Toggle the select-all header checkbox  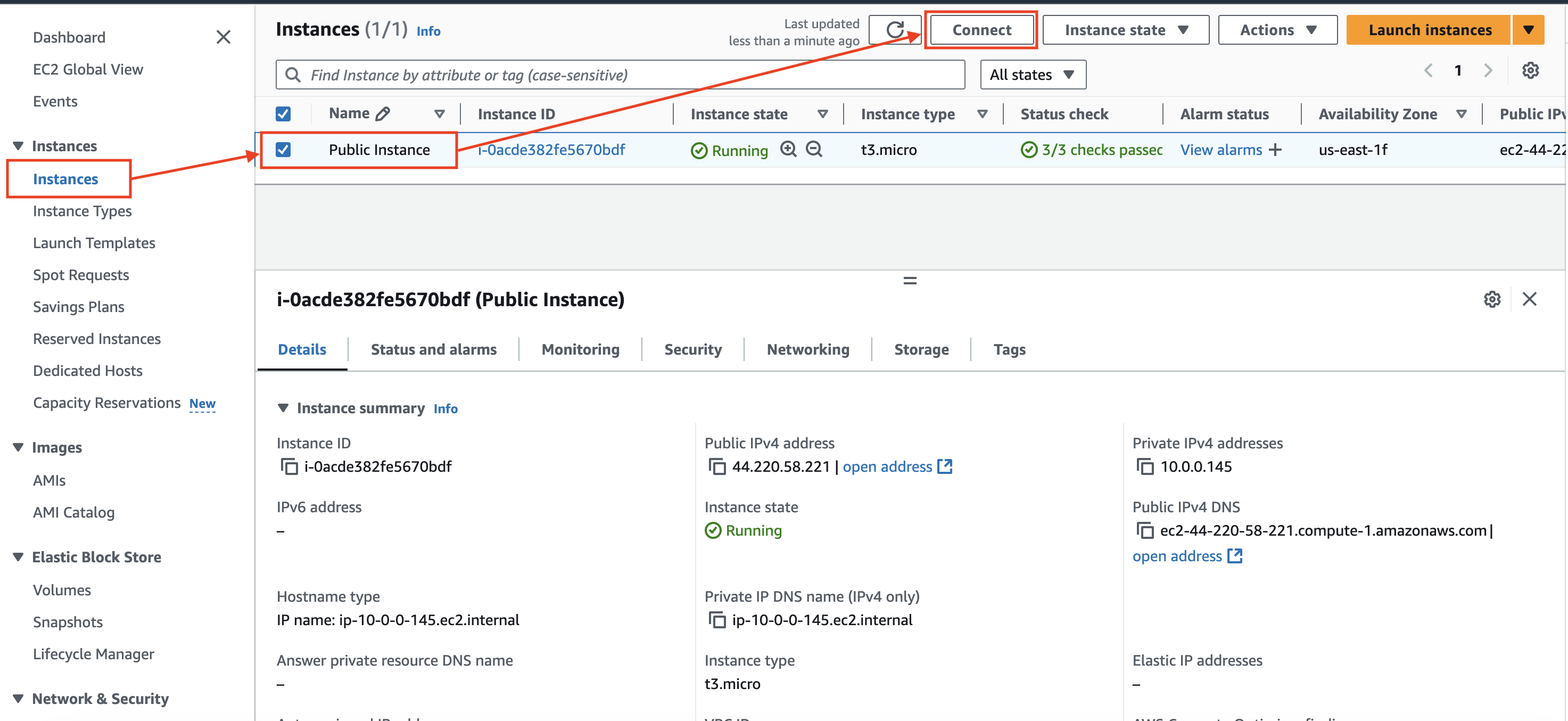pyautogui.click(x=283, y=114)
